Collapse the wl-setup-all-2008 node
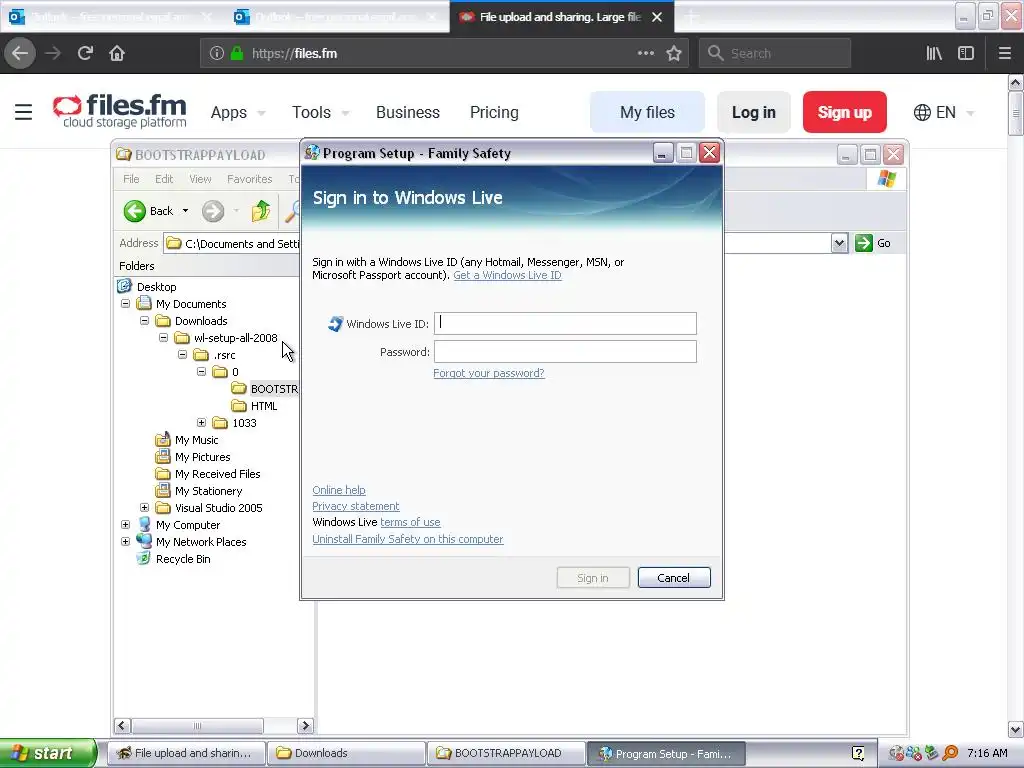 [x=163, y=338]
